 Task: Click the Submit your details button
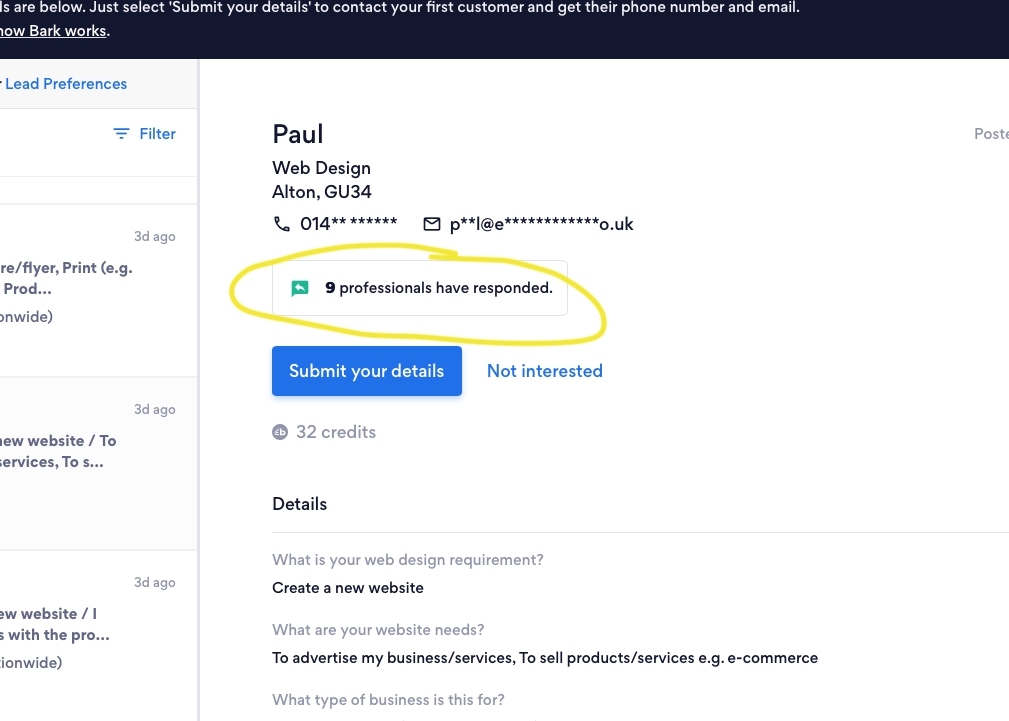pos(366,371)
